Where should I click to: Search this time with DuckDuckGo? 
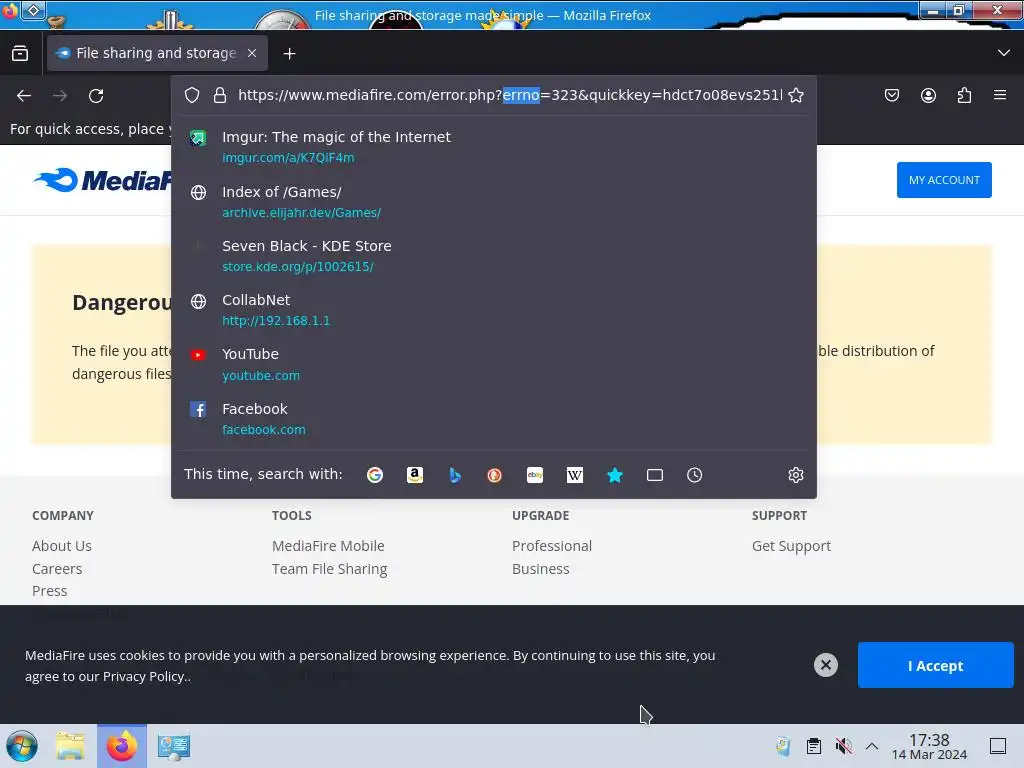click(x=494, y=475)
